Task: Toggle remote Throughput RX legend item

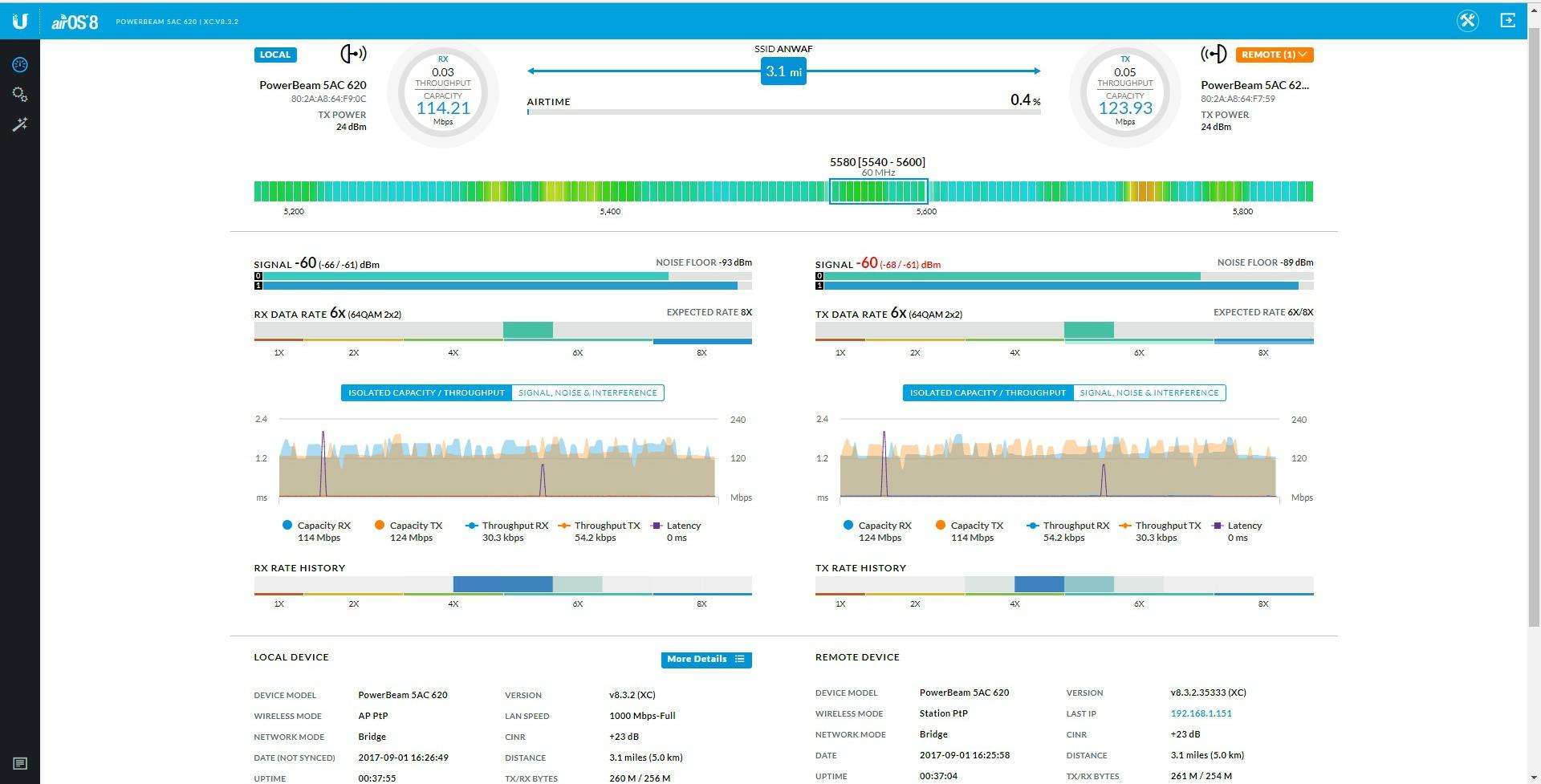Action: pyautogui.click(x=1067, y=531)
